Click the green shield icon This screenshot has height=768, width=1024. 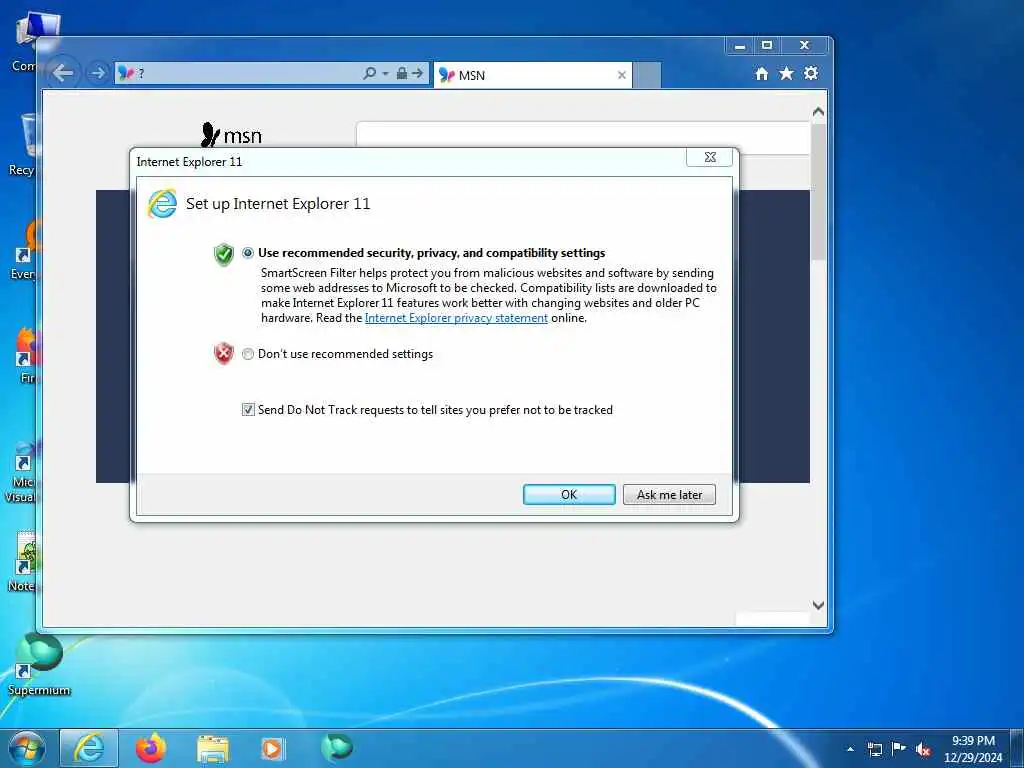(224, 255)
